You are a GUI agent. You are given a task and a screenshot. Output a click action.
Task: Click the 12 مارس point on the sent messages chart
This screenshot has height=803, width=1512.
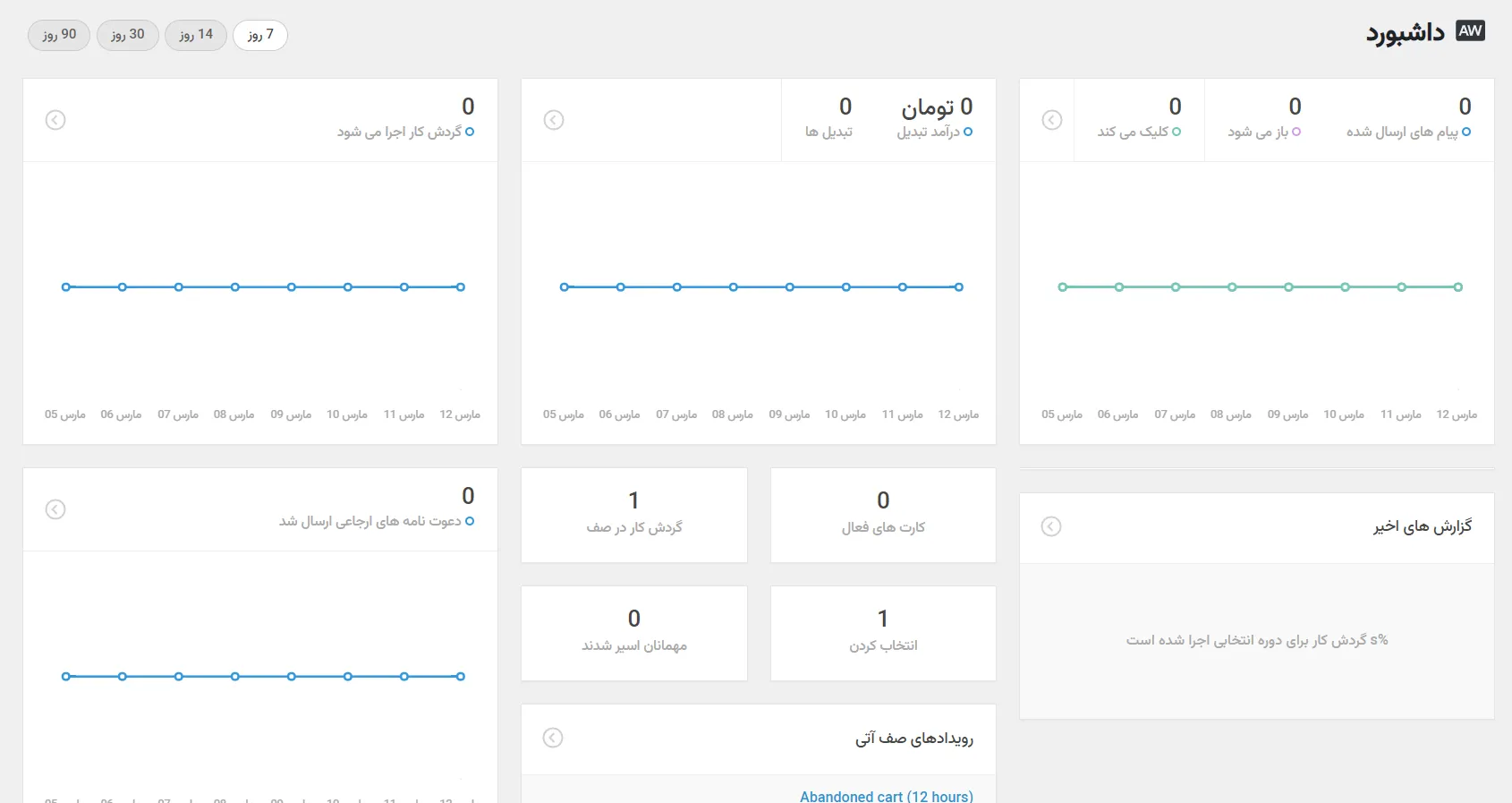coord(1458,287)
